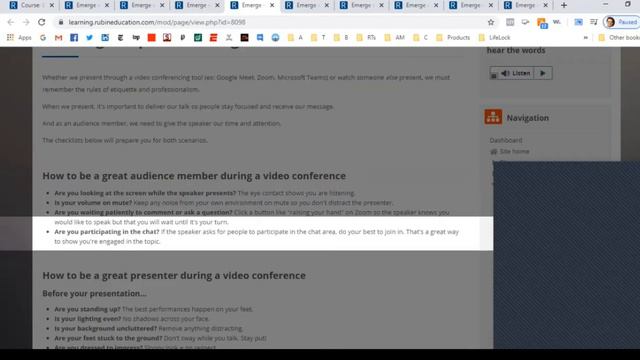Open the Products bookmarks folder
640x360 pixels.
[453, 38]
